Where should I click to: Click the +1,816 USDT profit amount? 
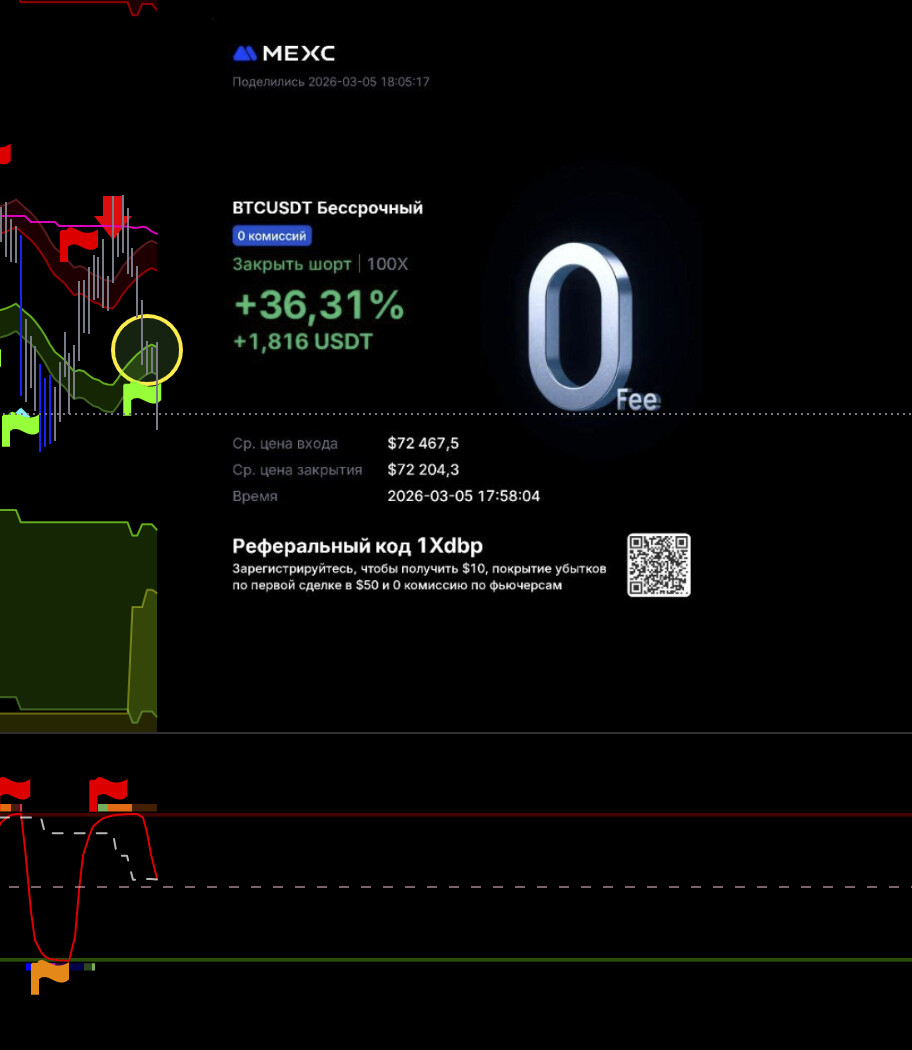pos(302,341)
